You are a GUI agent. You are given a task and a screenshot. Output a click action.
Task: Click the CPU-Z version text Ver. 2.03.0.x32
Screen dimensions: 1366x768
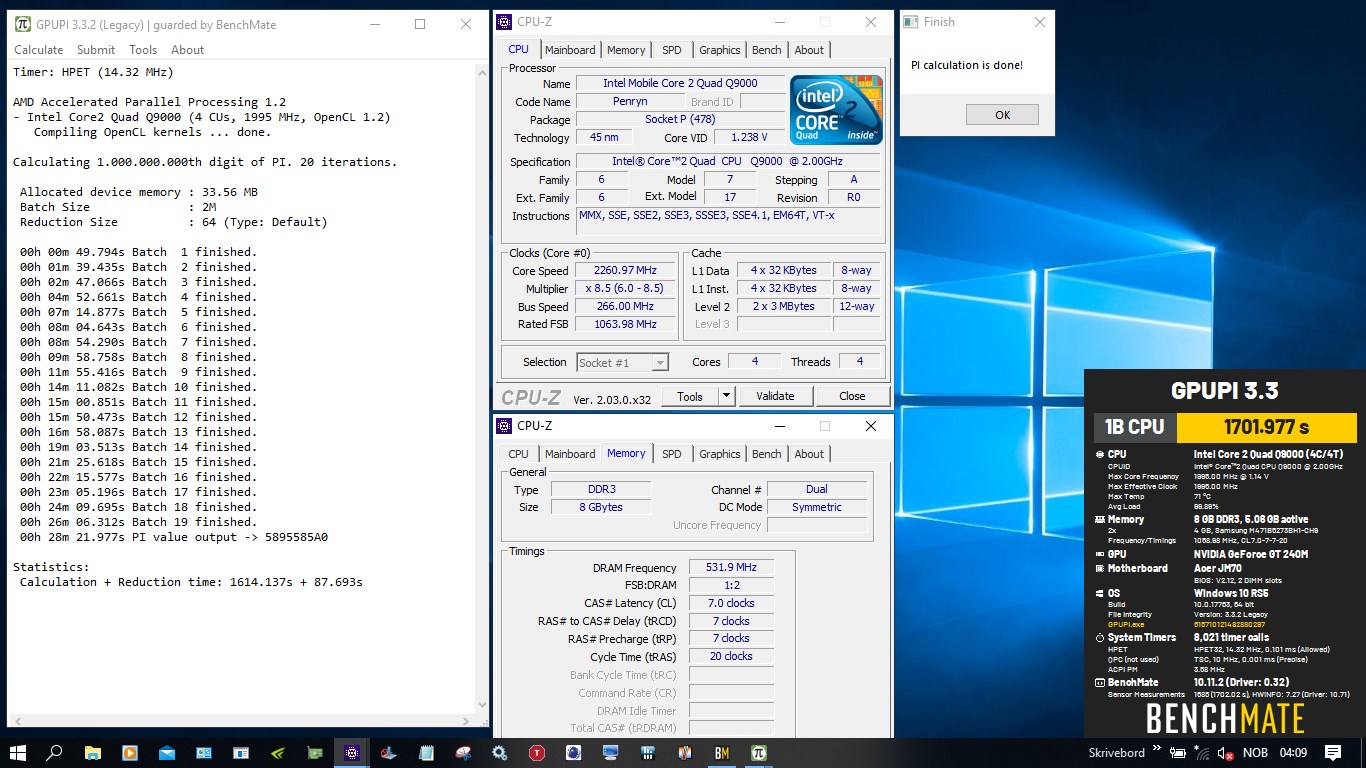coord(612,400)
